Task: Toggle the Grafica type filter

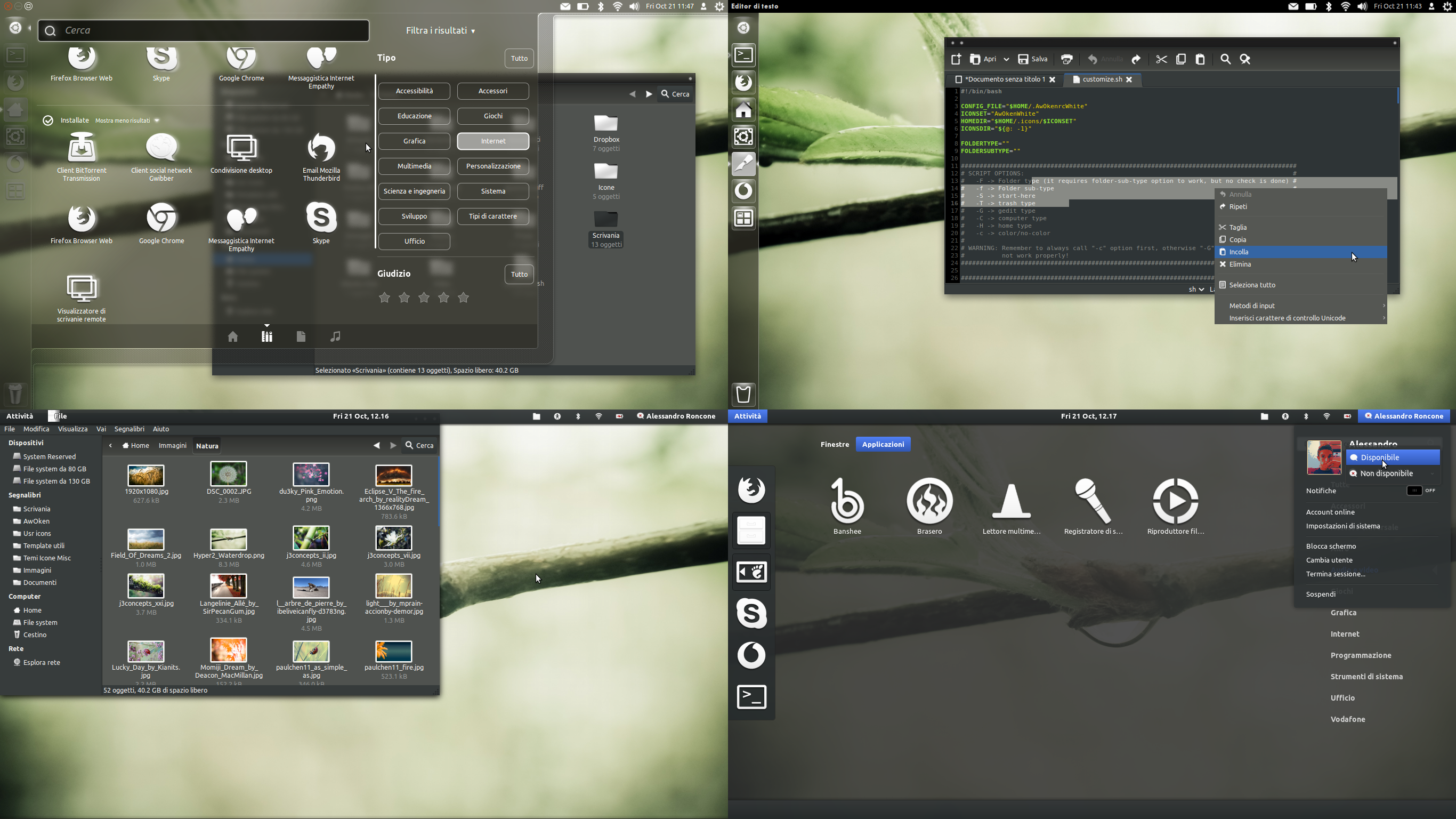Action: pos(414,141)
